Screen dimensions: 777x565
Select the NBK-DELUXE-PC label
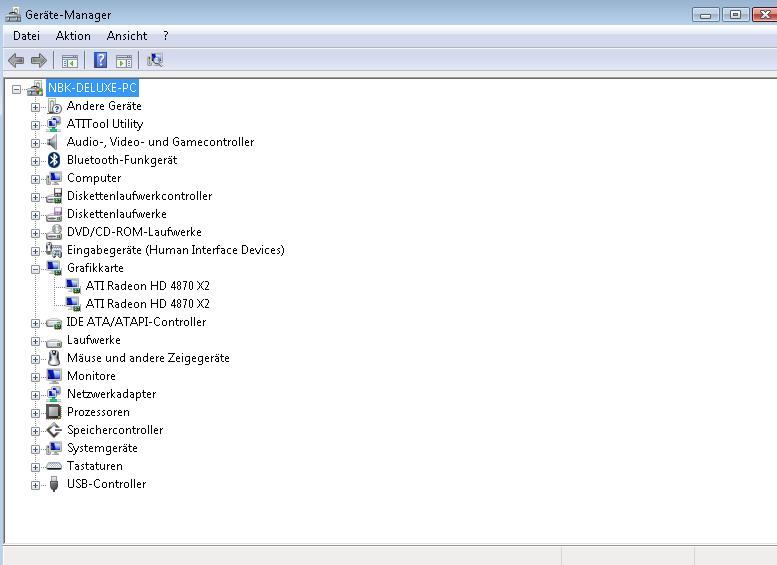click(x=92, y=88)
